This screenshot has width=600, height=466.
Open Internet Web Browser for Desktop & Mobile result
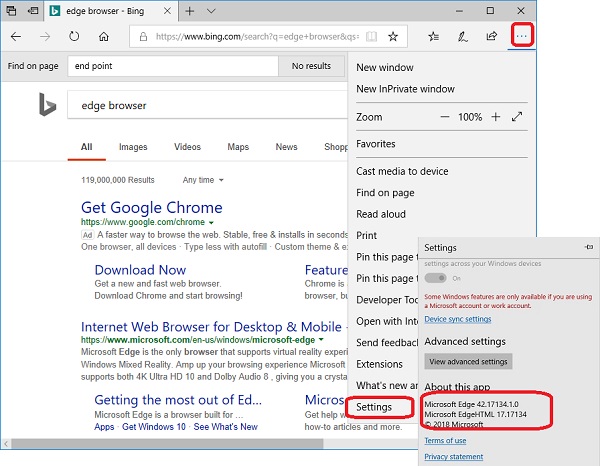coord(211,327)
